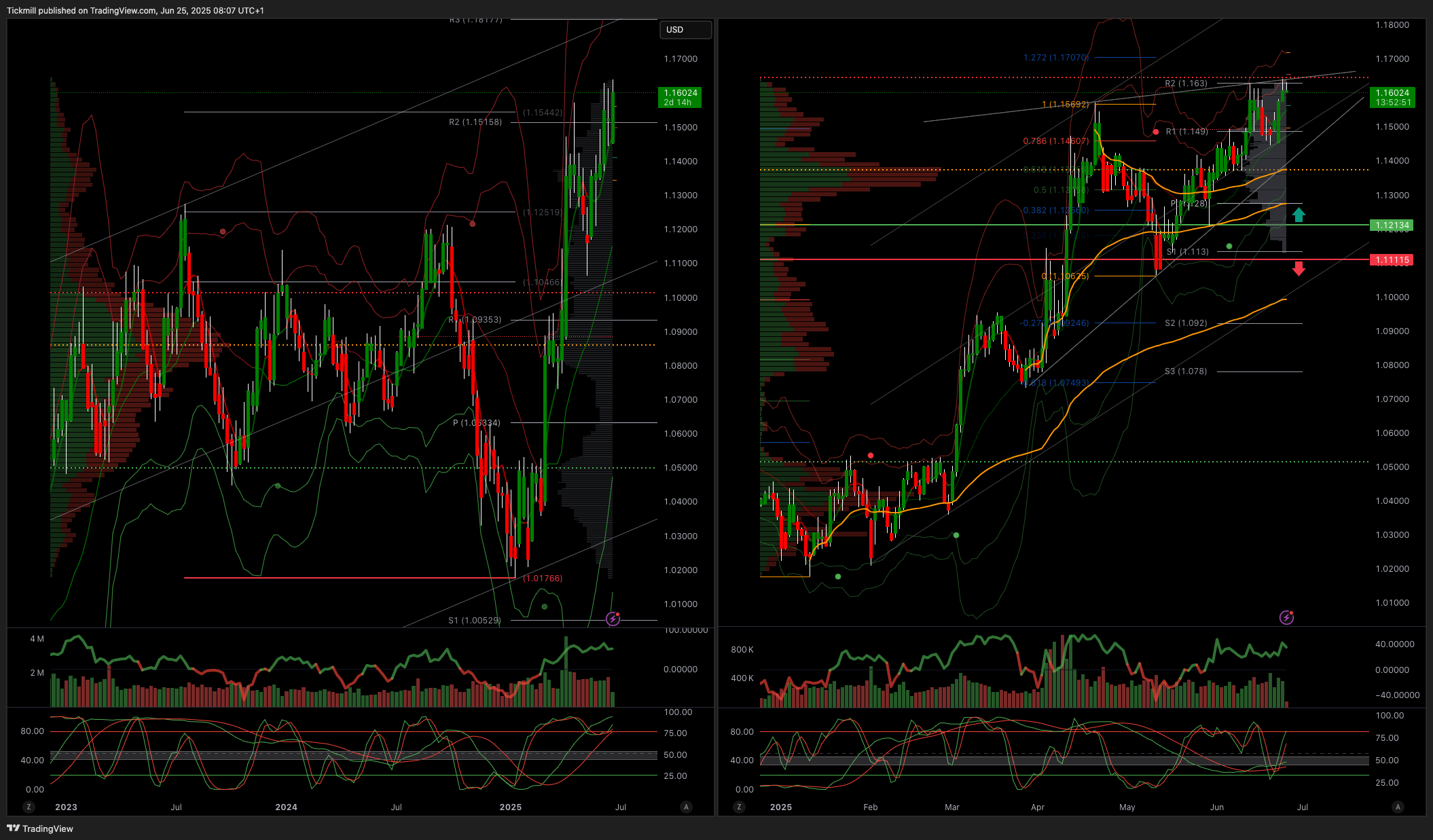The height and width of the screenshot is (840, 1433).
Task: Click the Feb time axis label
Action: pyautogui.click(x=871, y=807)
